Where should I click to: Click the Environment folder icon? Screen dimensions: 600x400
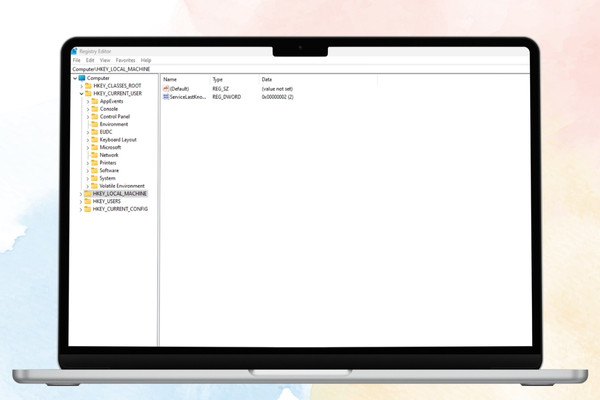pos(95,124)
